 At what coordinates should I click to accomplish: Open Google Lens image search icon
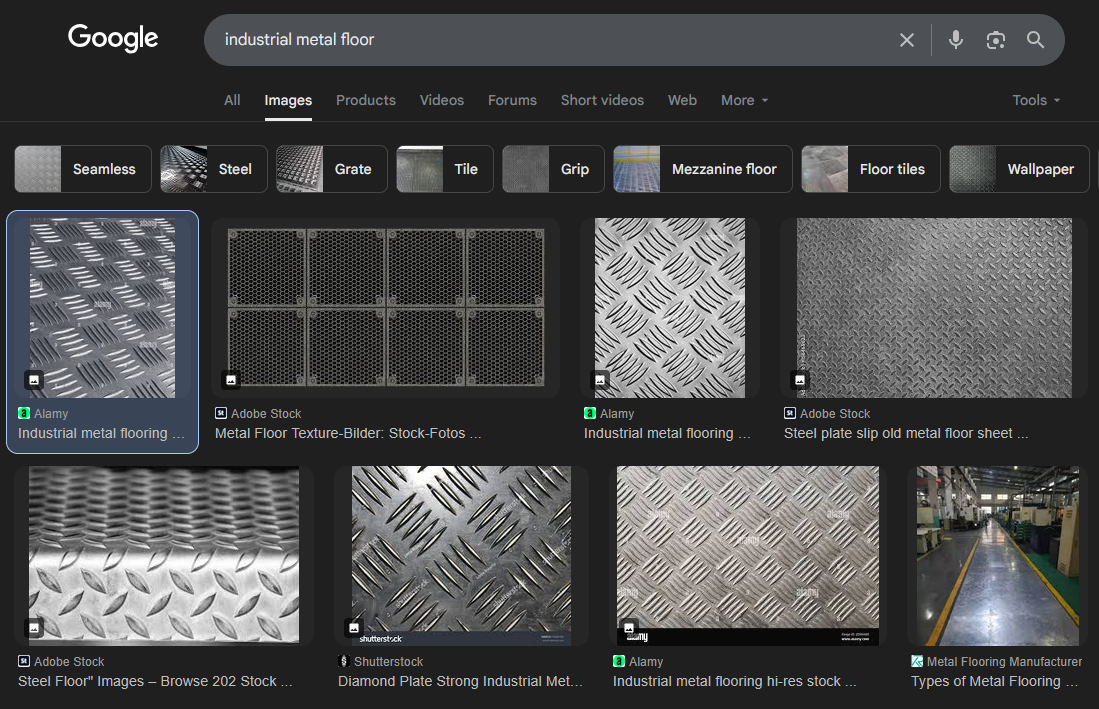tap(995, 40)
